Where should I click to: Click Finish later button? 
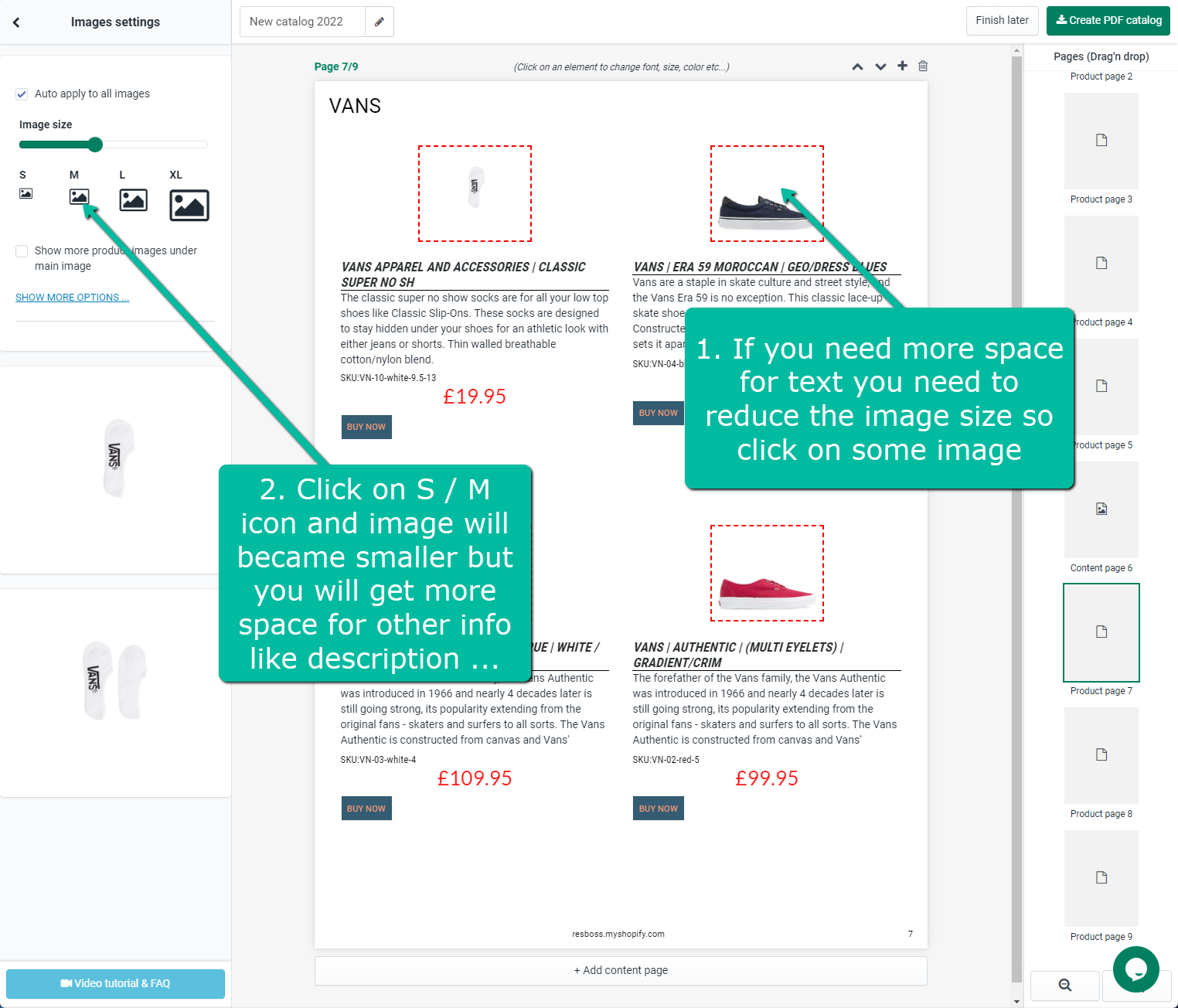point(1002,21)
